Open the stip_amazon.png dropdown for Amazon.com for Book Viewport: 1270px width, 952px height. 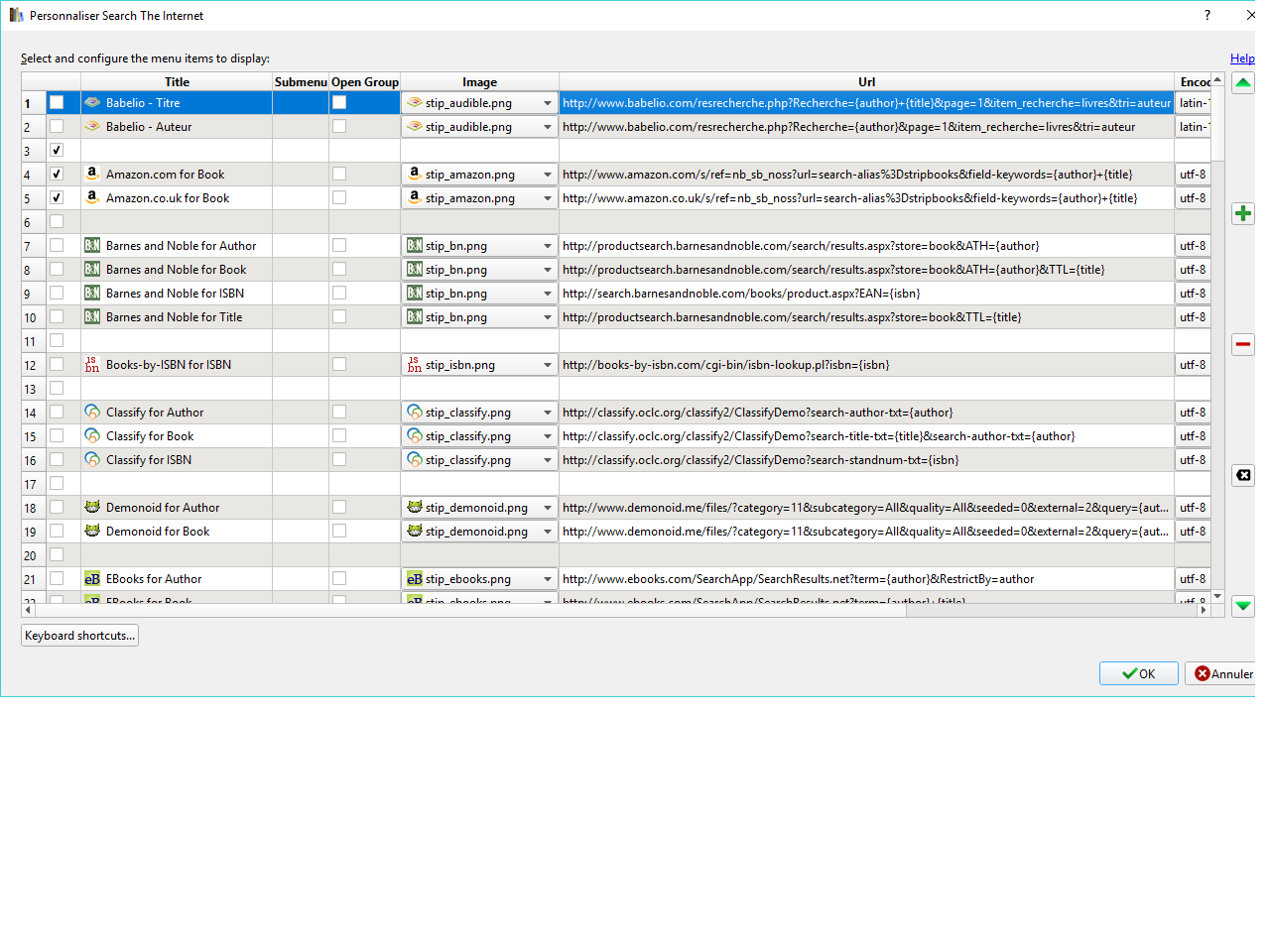(479, 174)
